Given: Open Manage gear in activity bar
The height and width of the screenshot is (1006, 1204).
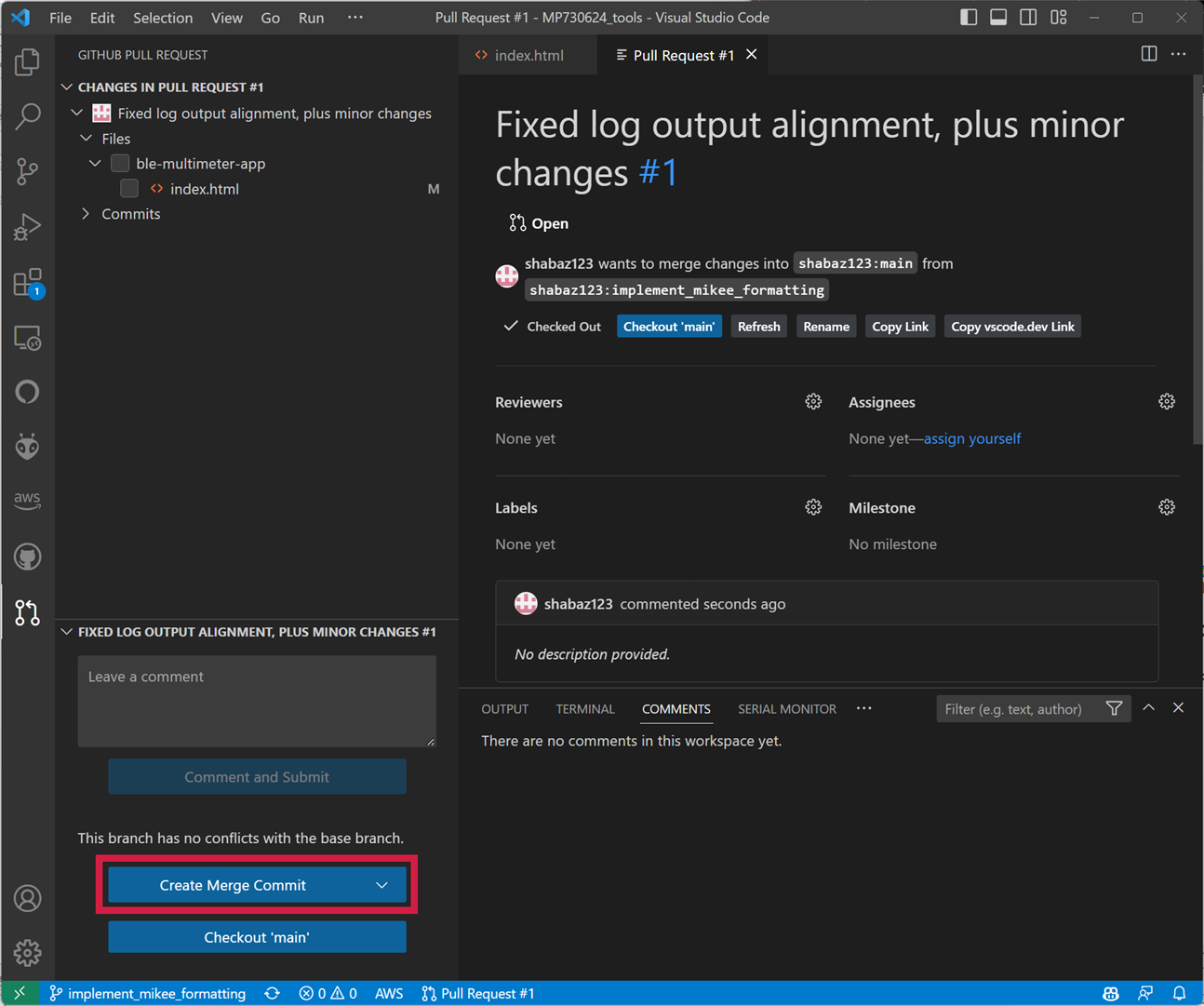Looking at the screenshot, I should point(28,952).
